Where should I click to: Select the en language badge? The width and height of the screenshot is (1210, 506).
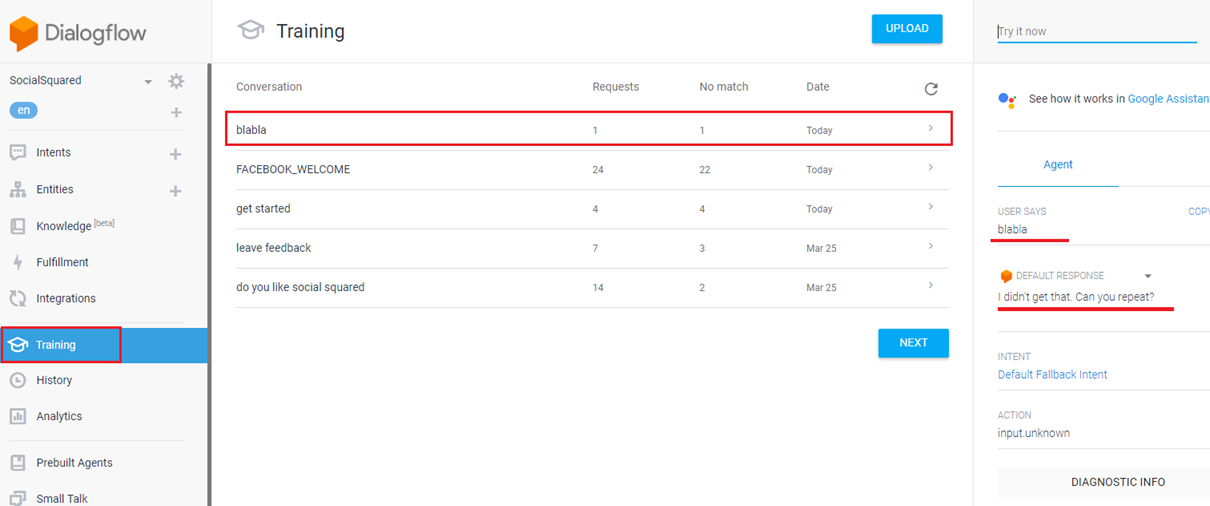point(24,111)
